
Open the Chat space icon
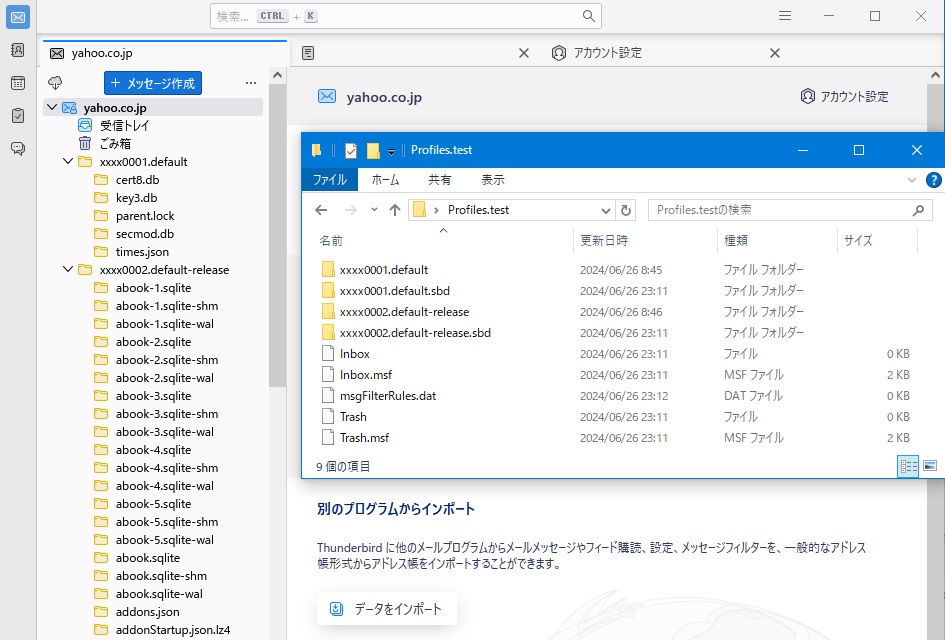(x=18, y=149)
